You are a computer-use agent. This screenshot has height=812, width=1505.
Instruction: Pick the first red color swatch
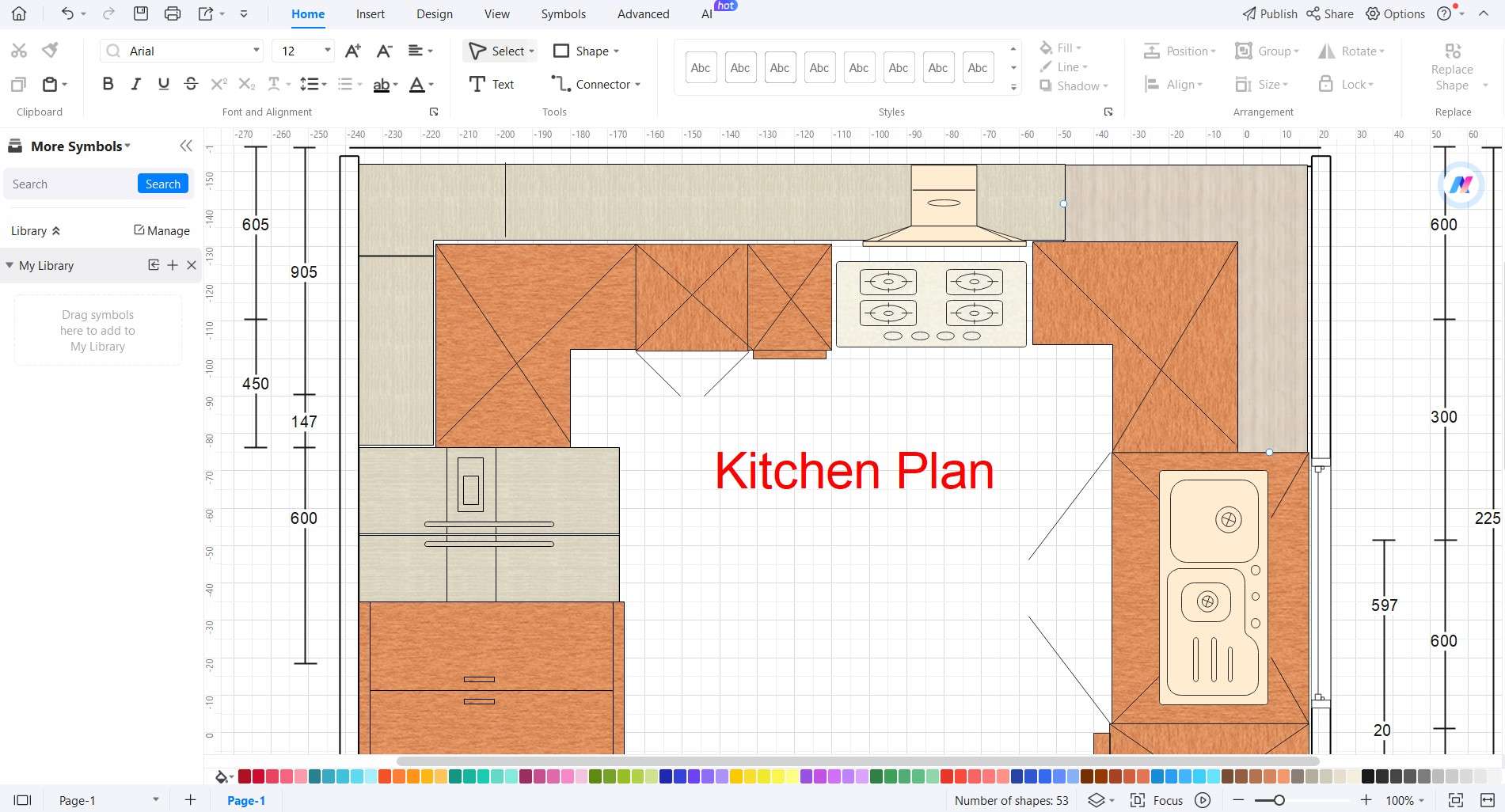(245, 776)
